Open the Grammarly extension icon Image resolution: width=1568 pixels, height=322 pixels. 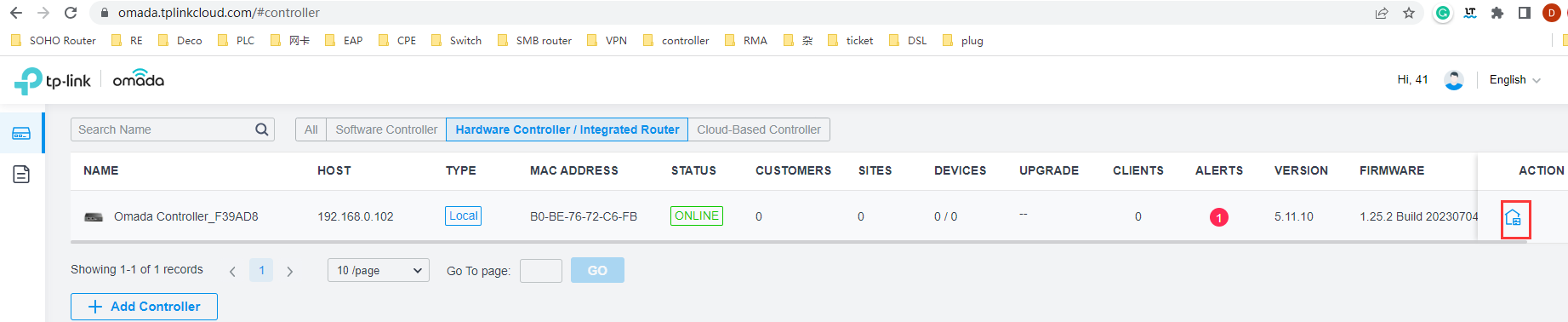[1443, 13]
